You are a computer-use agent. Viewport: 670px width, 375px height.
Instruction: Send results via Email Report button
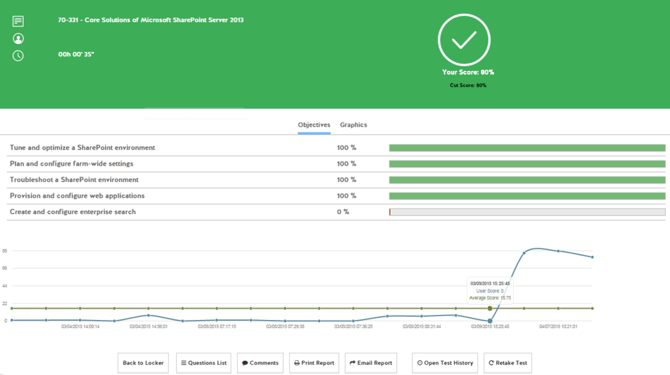click(371, 363)
